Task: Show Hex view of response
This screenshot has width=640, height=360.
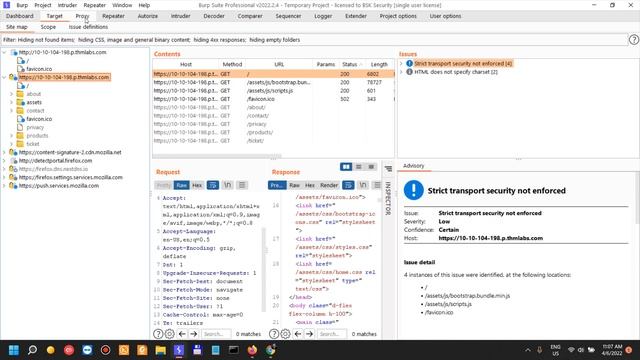Action: (x=310, y=185)
